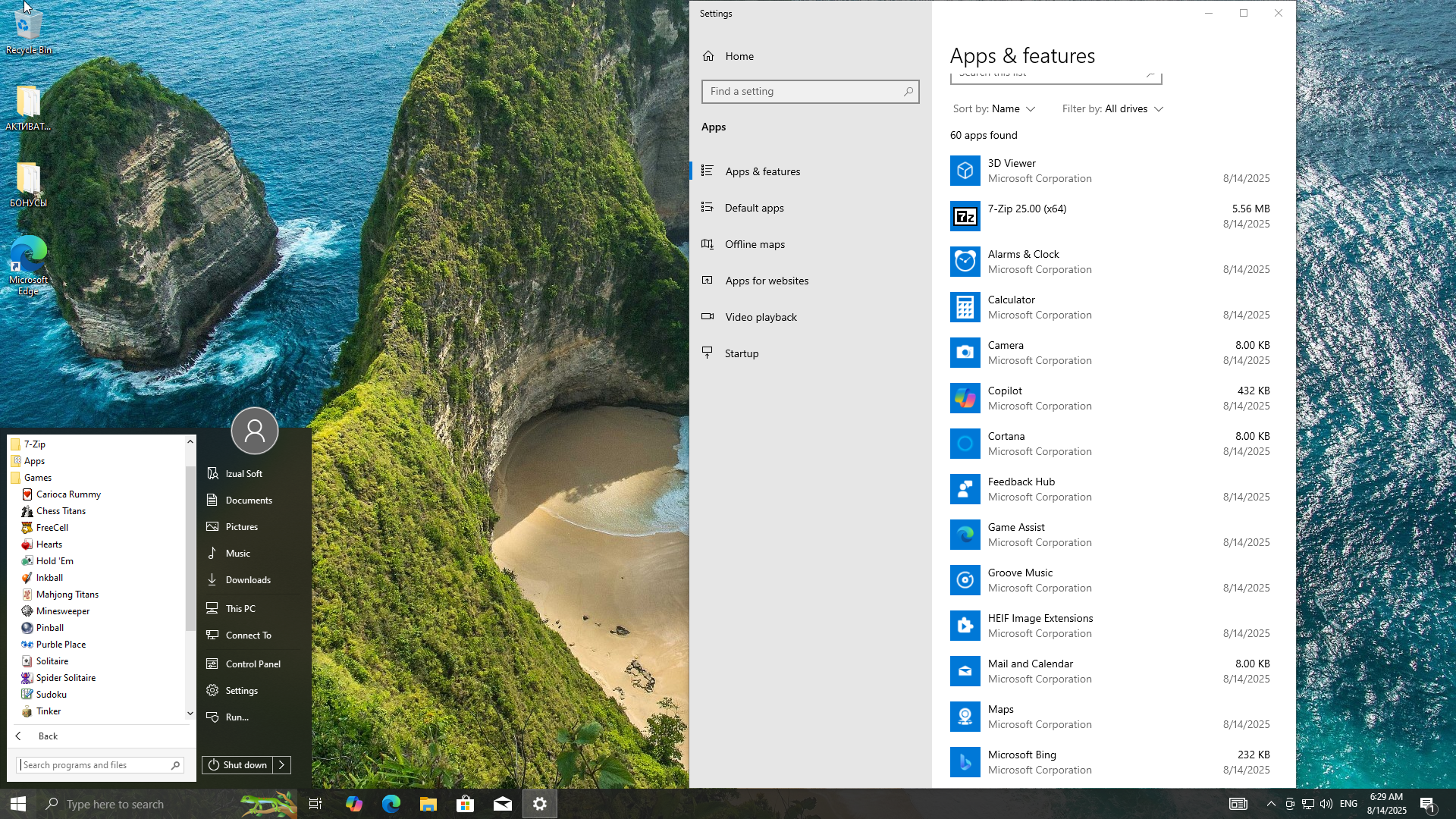
Task: Open Filter by All drives dropdown
Action: 1112,109
